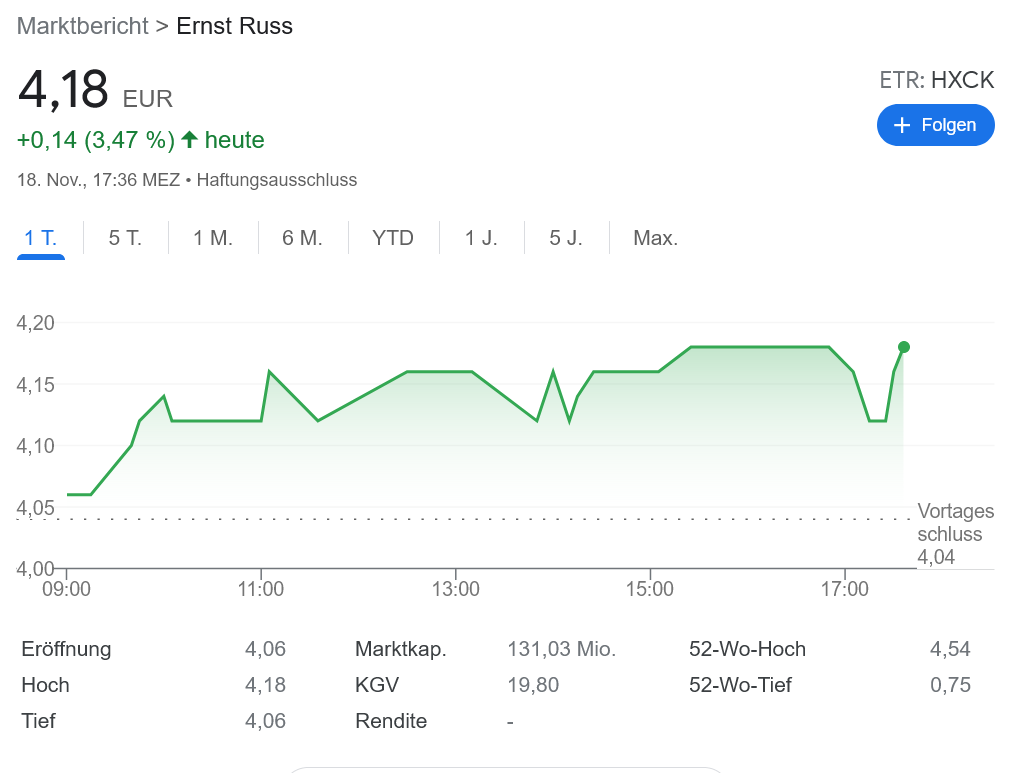1012x773 pixels.
Task: Click the 52-Wo-Hoch value 4,54
Action: tap(953, 648)
